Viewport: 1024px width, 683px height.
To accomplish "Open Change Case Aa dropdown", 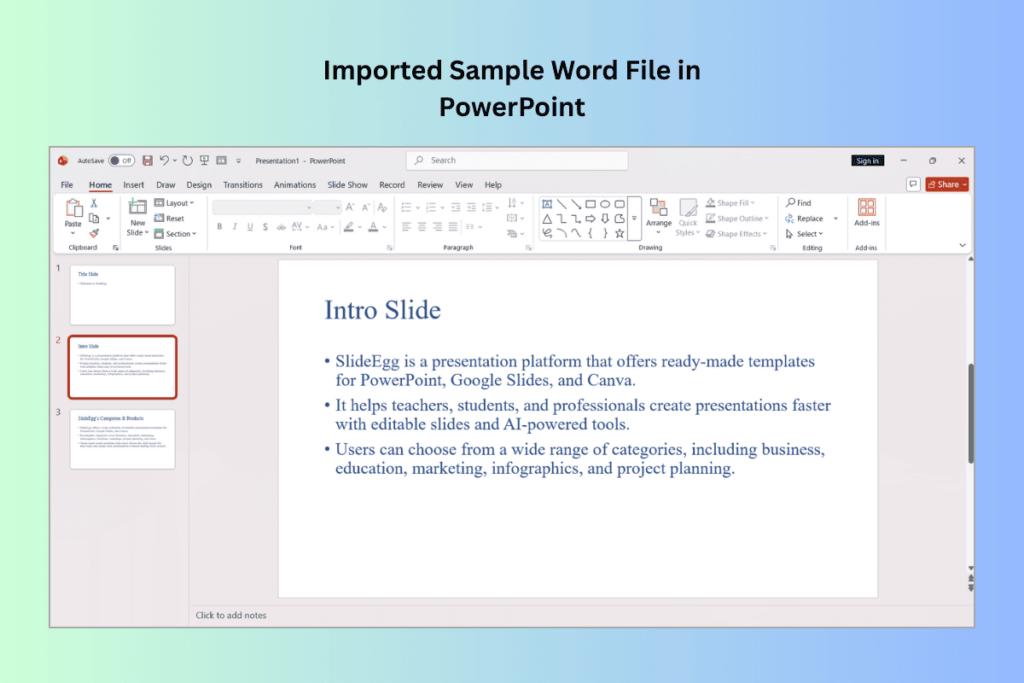I will (325, 227).
